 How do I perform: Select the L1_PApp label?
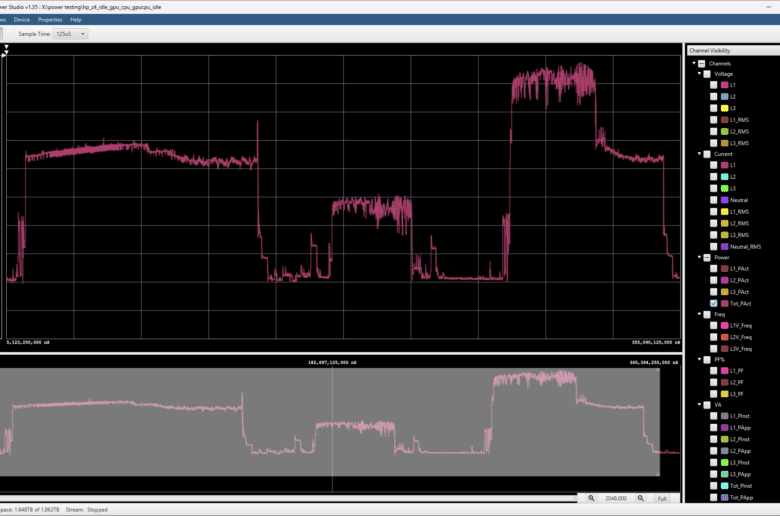point(740,427)
